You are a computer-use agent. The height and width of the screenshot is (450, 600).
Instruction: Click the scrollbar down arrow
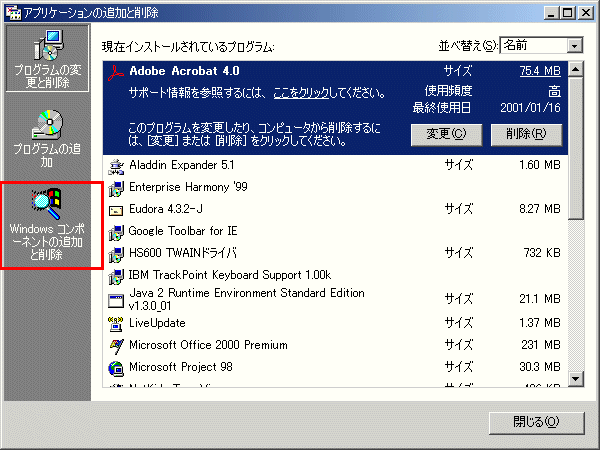(x=576, y=379)
